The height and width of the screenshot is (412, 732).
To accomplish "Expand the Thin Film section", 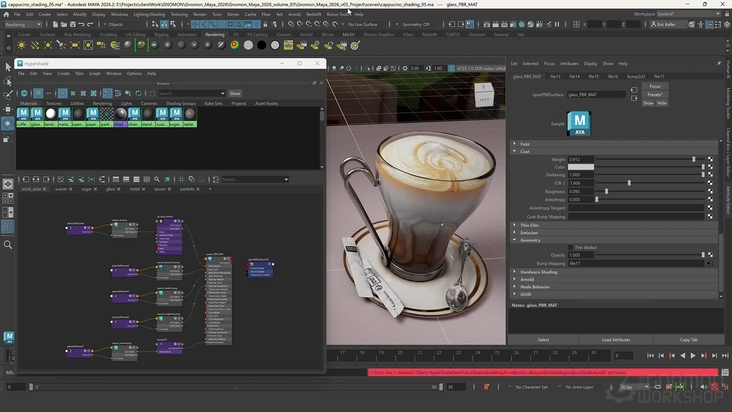I will (x=514, y=225).
